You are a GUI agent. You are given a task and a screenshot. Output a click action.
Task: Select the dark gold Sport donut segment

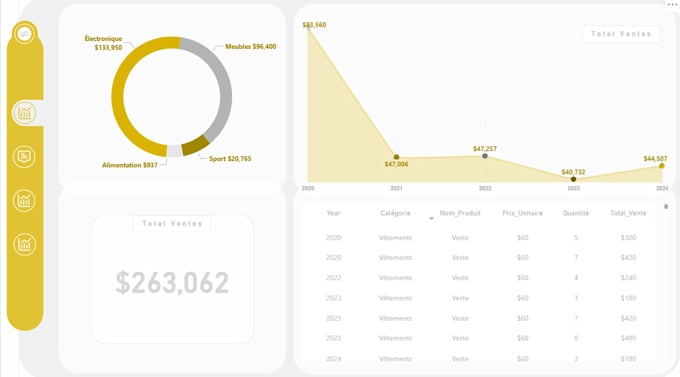pos(196,146)
